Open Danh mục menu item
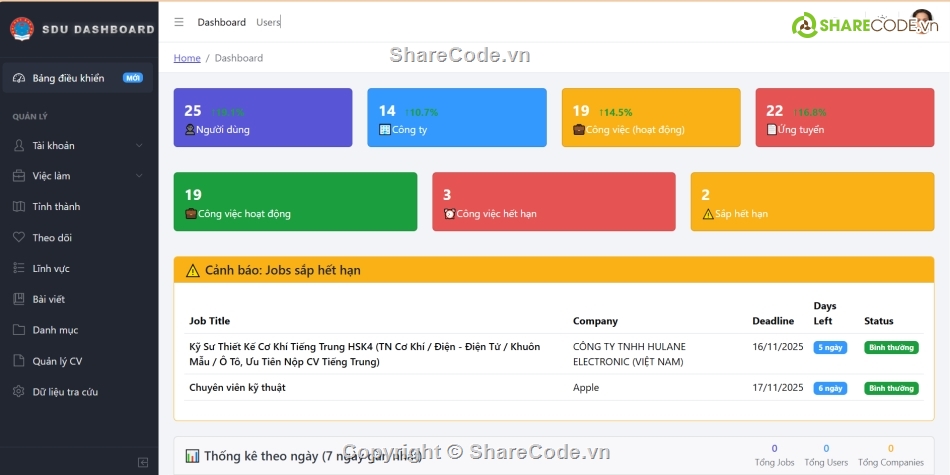This screenshot has height=475, width=950. click(78, 330)
